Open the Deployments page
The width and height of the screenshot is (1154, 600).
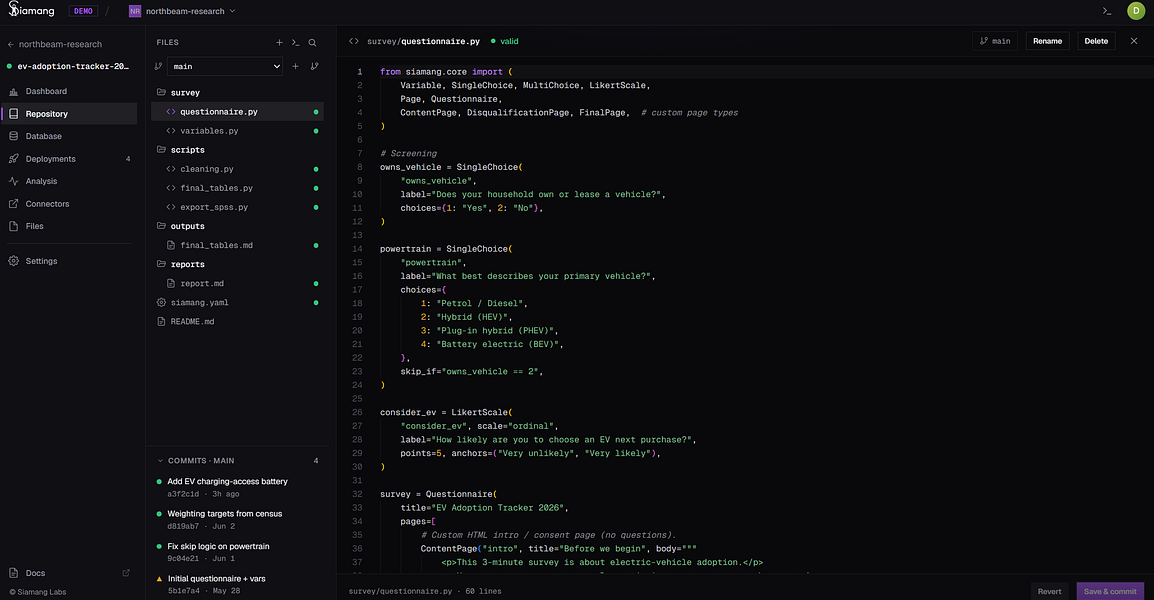pyautogui.click(x=68, y=159)
